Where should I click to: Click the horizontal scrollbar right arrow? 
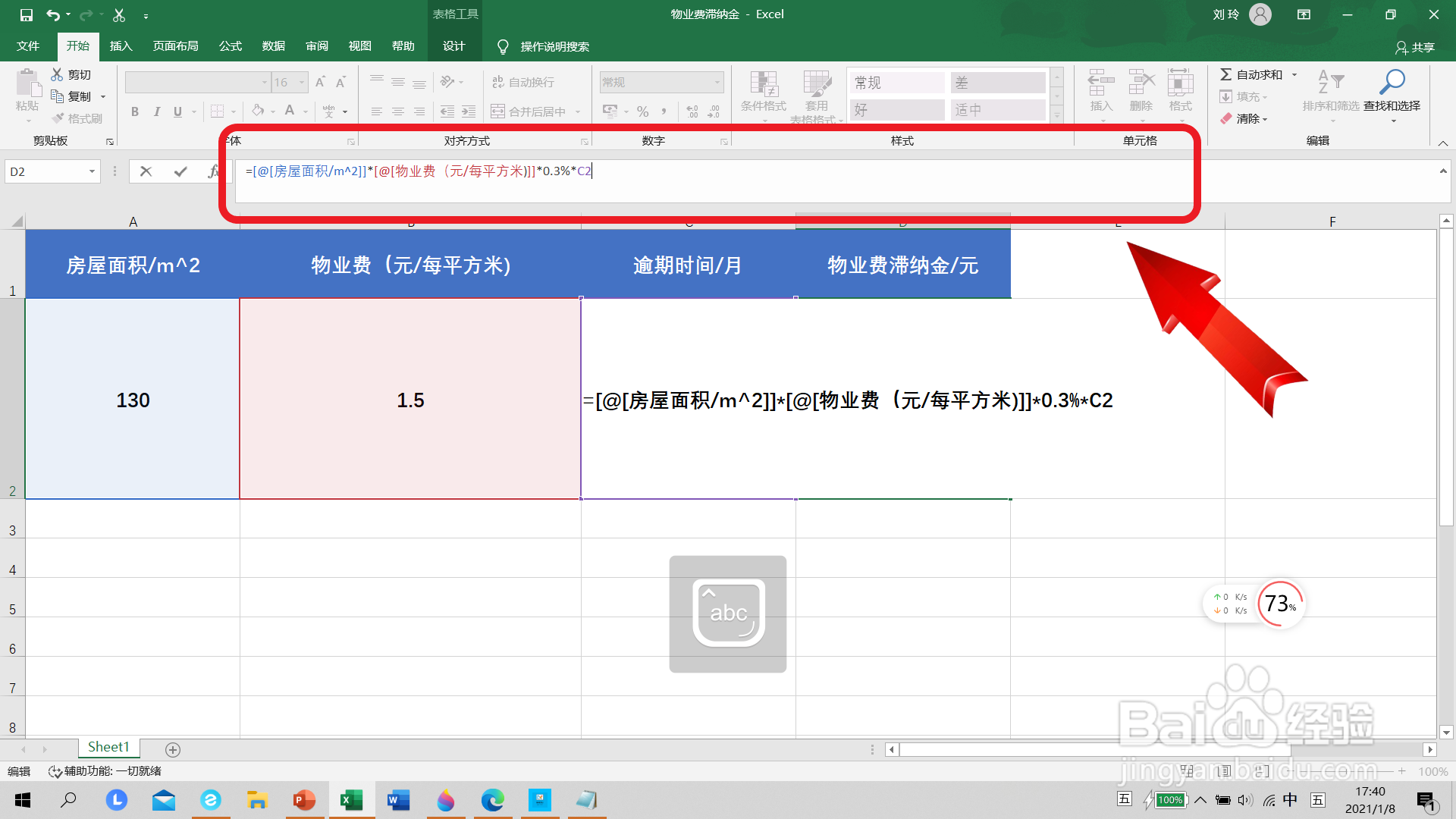click(1429, 749)
